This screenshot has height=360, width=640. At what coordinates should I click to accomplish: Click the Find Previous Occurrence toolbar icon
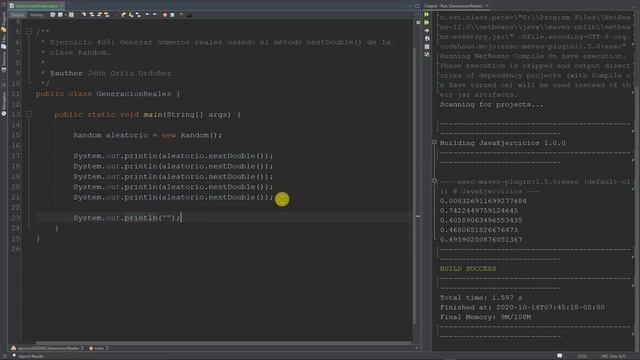coord(92,15)
